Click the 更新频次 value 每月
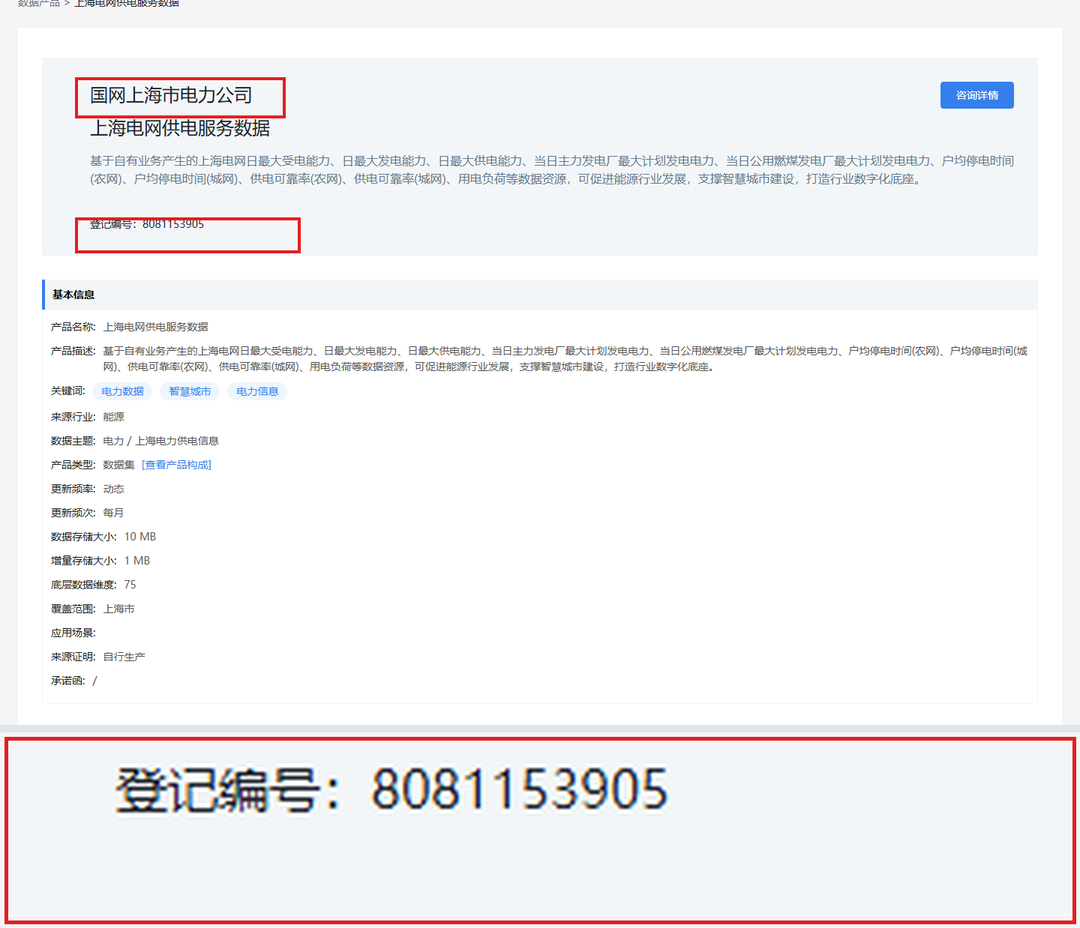 click(114, 513)
